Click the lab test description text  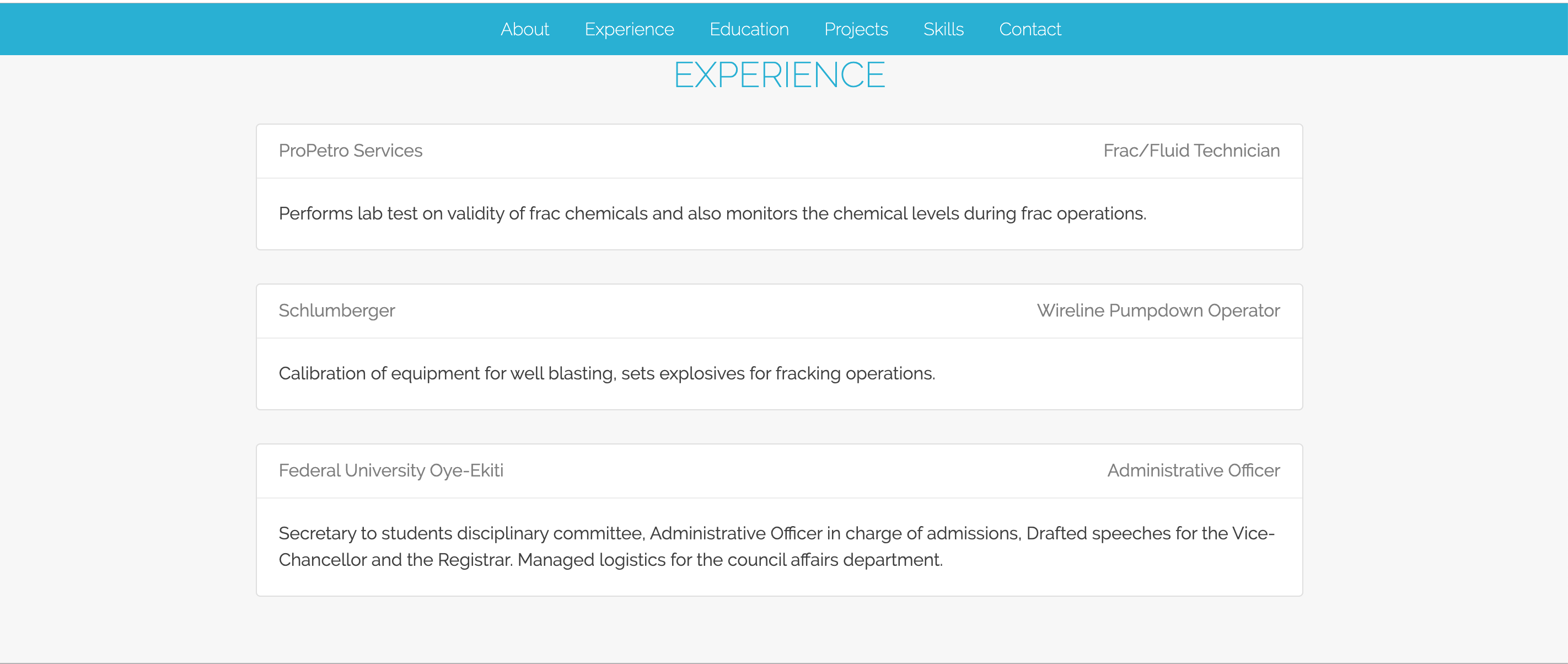[x=712, y=213]
